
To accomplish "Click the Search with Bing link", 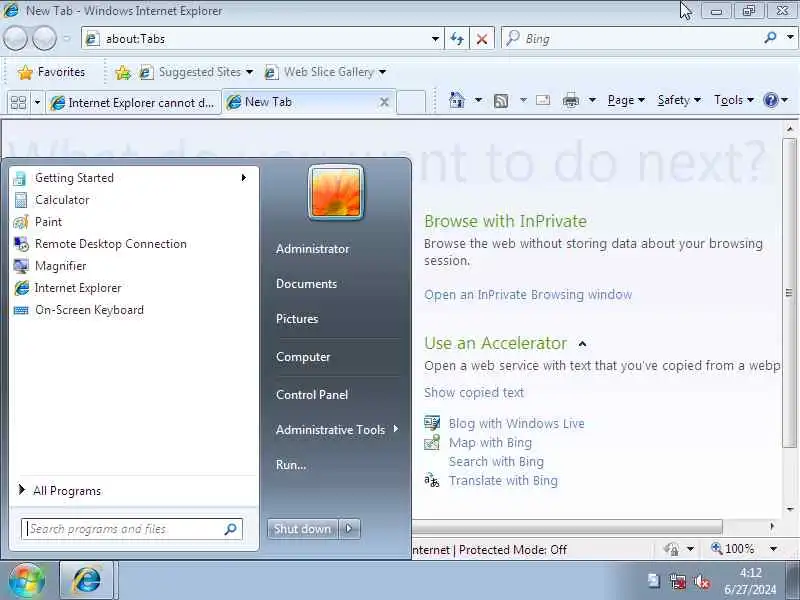I will click(x=496, y=461).
